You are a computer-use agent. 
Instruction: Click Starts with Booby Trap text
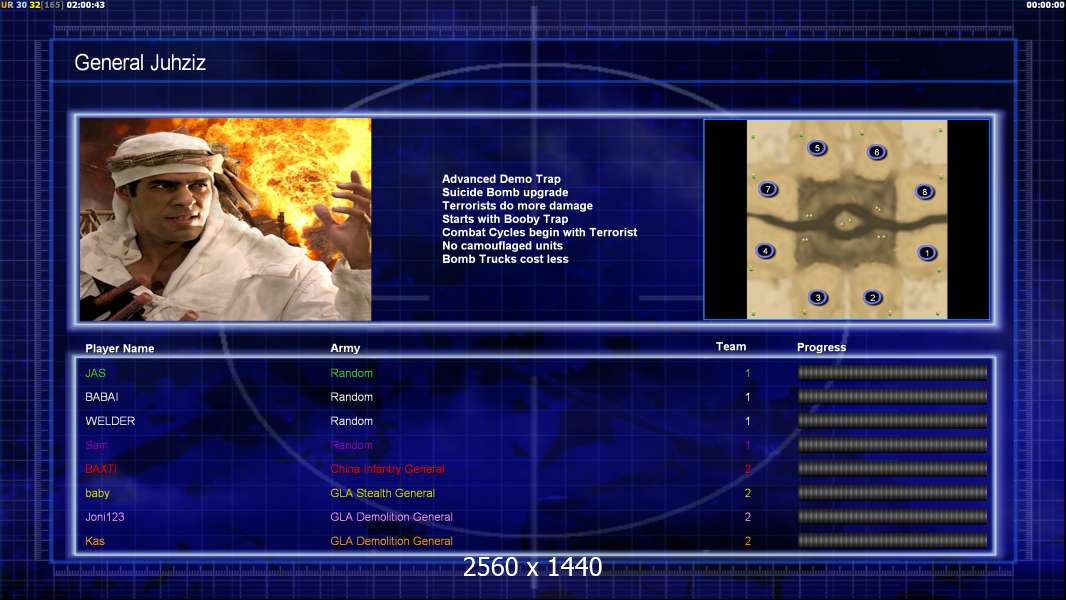point(505,219)
